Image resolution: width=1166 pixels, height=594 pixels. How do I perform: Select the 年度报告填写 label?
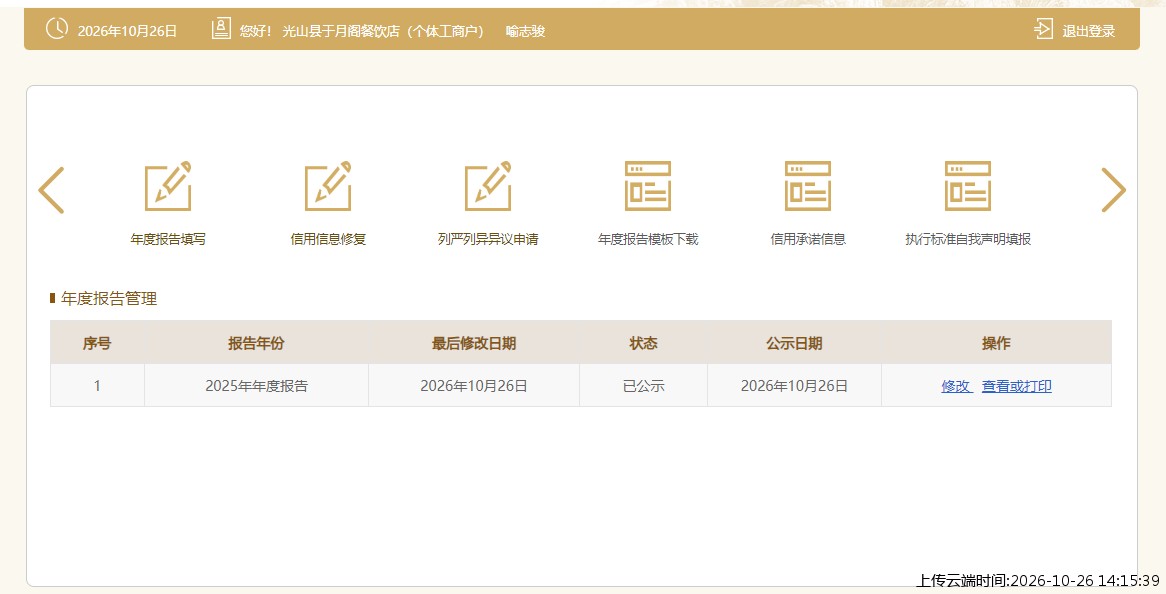tap(168, 239)
